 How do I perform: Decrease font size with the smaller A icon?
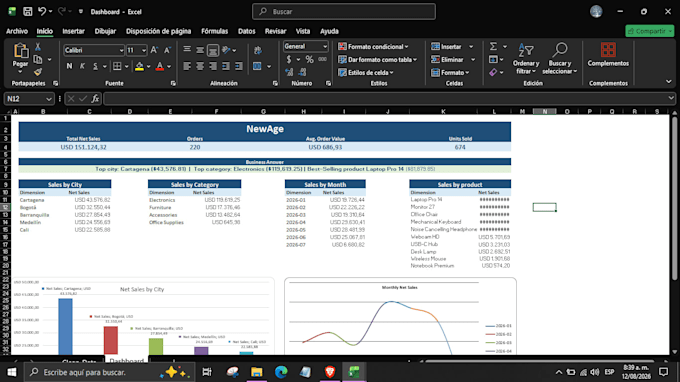[167, 50]
